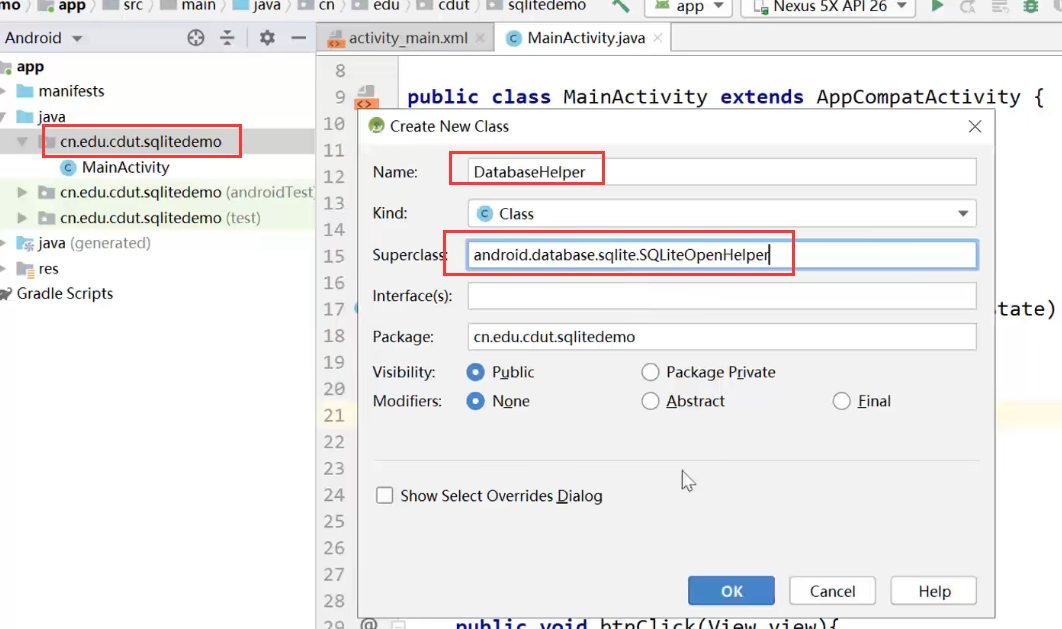Click the MainActivity class icon in tree
The width and height of the screenshot is (1062, 629).
pyautogui.click(x=68, y=167)
